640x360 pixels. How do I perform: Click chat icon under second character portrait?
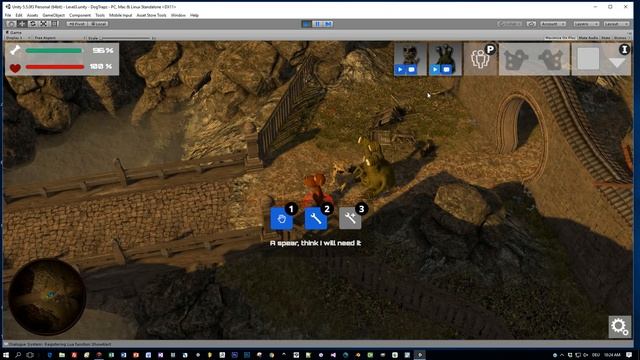pos(446,70)
